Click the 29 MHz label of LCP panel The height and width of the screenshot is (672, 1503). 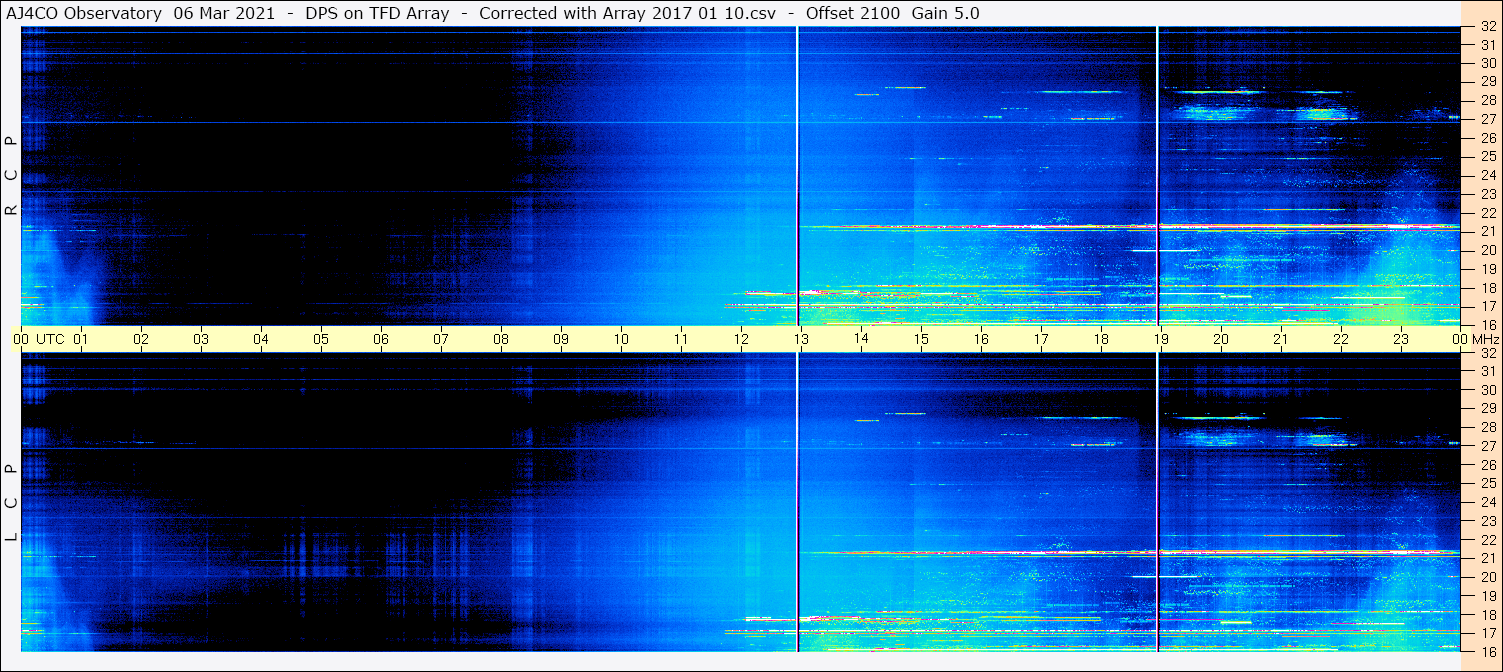(1488, 409)
